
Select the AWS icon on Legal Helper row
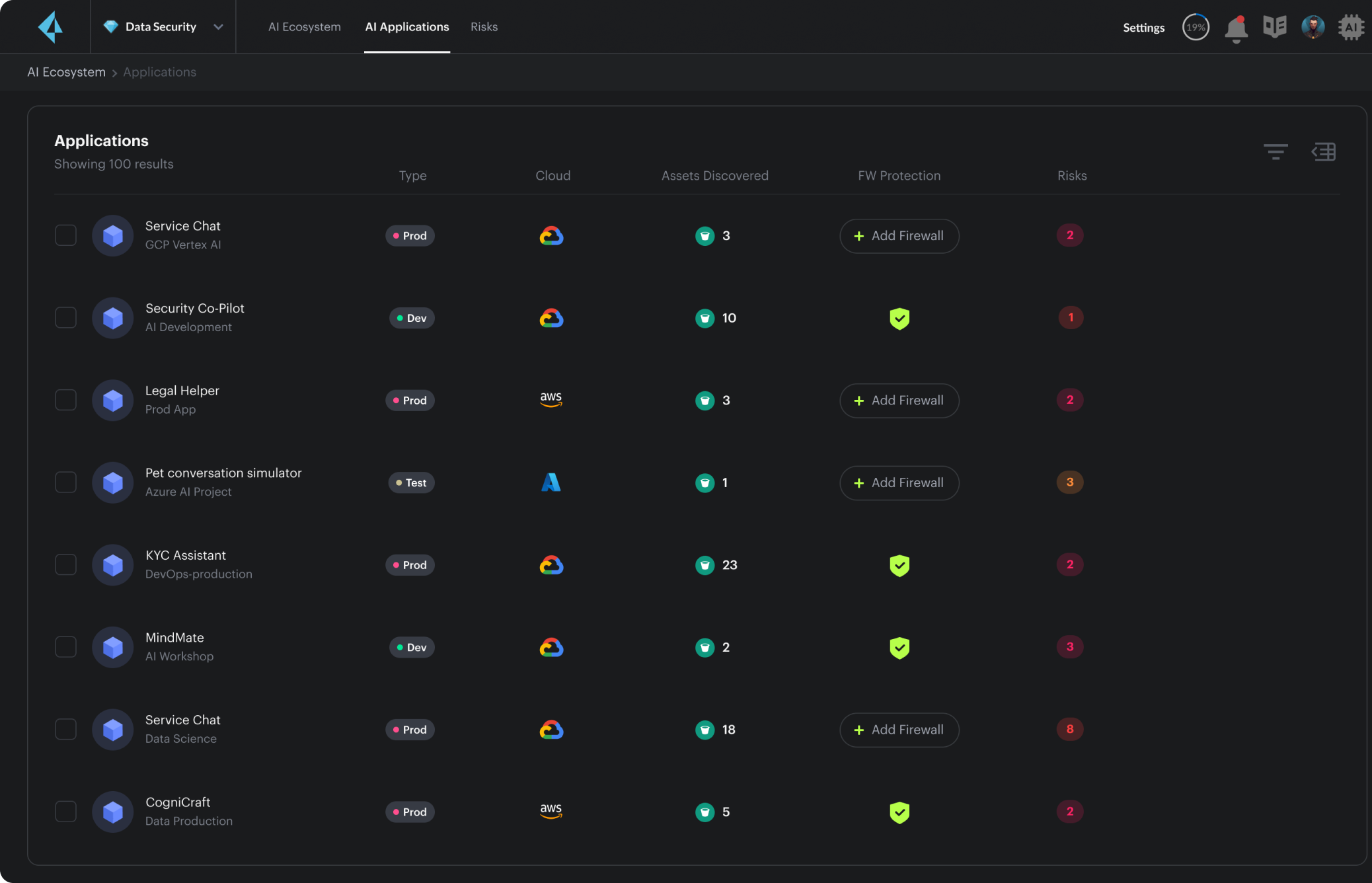[x=551, y=400]
